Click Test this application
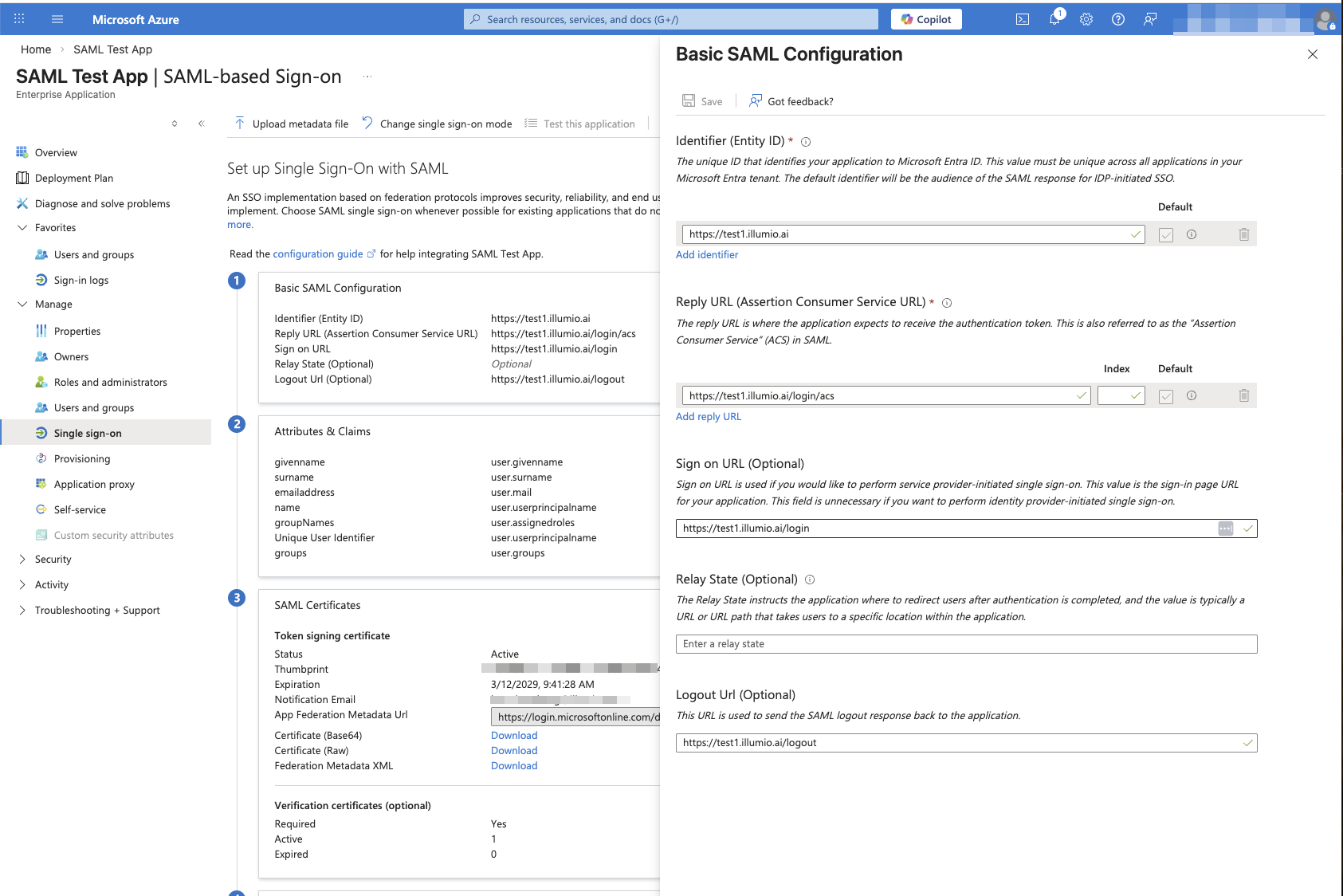Image resolution: width=1343 pixels, height=896 pixels. click(x=580, y=124)
